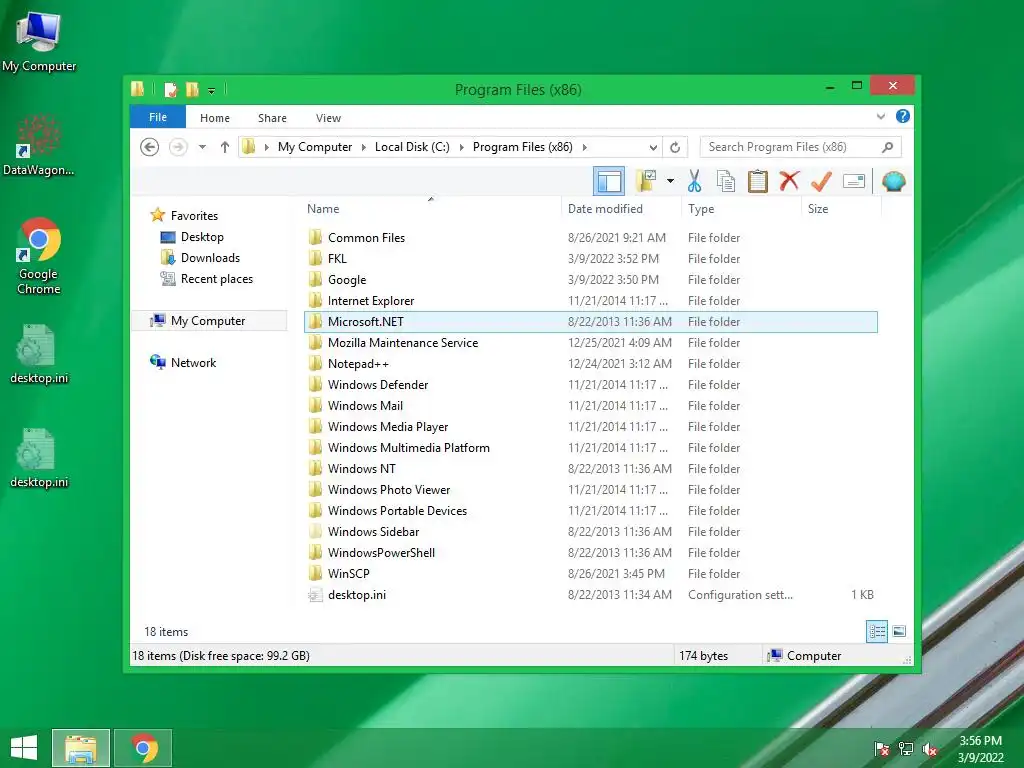Click the Copy toolbar icon
This screenshot has width=1024, height=768.
tap(726, 181)
